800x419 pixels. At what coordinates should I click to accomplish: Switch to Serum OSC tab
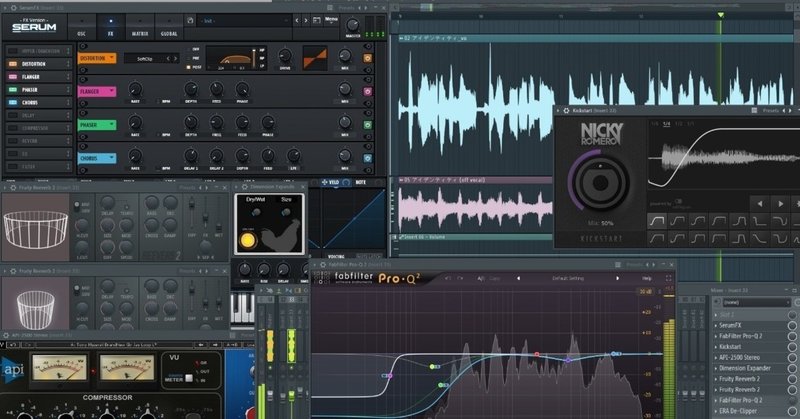pos(82,28)
